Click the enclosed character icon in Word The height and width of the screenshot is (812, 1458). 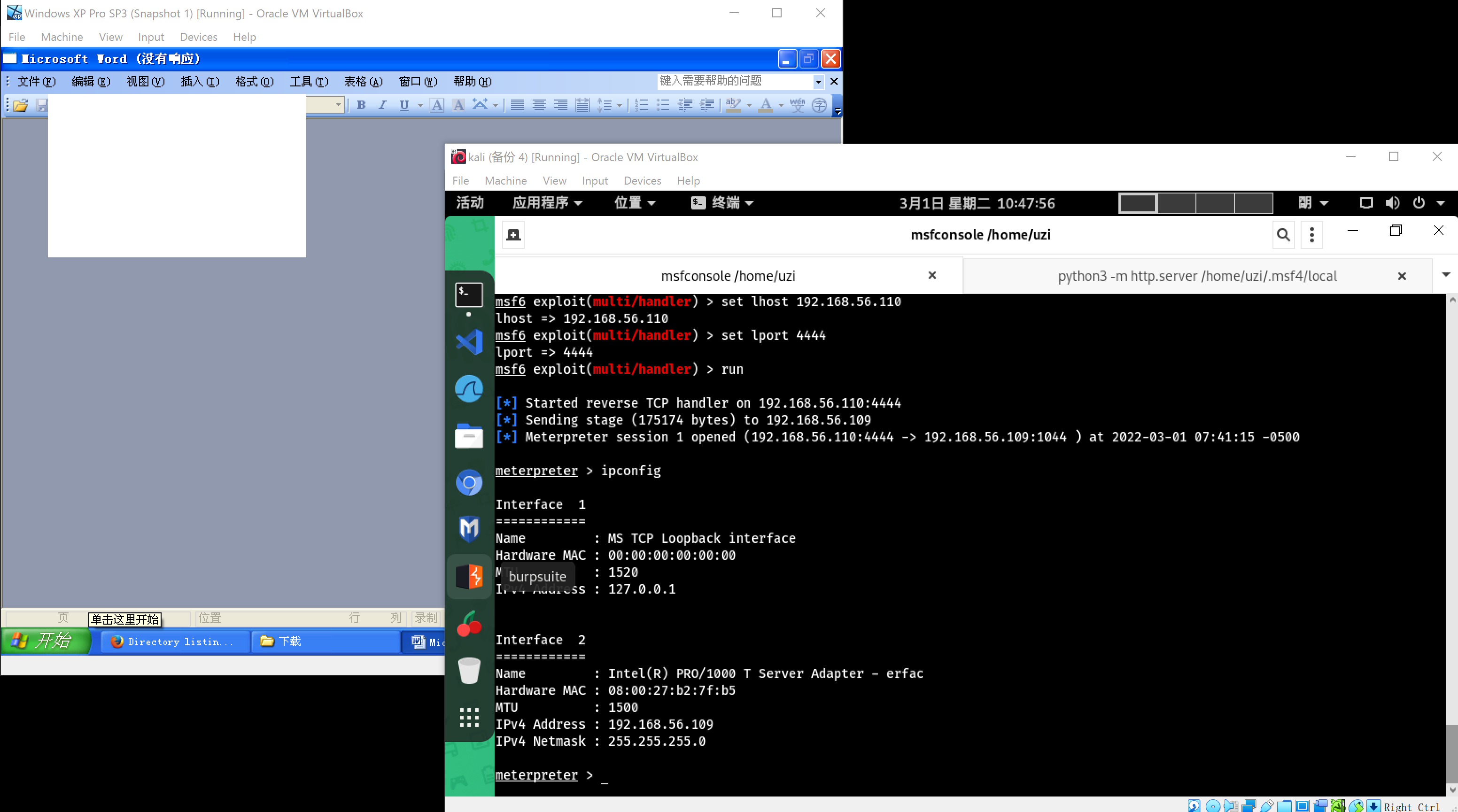(x=819, y=105)
